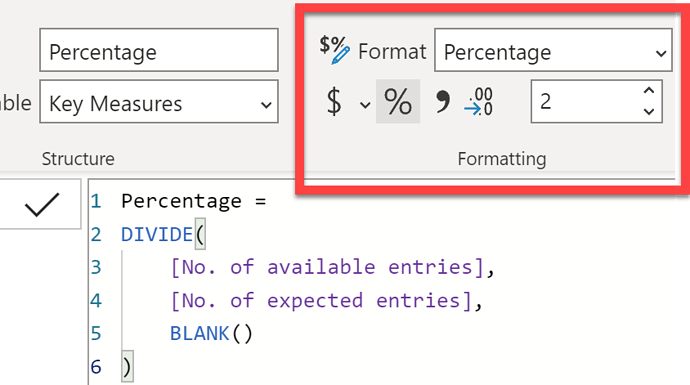Viewport: 690px width, 385px height.
Task: Click the DIVIDE function in formula
Action: point(157,235)
